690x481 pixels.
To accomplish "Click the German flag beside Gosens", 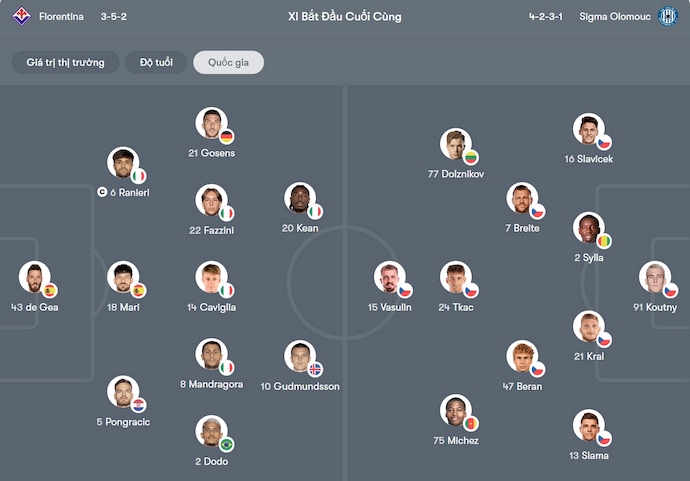I will (227, 137).
